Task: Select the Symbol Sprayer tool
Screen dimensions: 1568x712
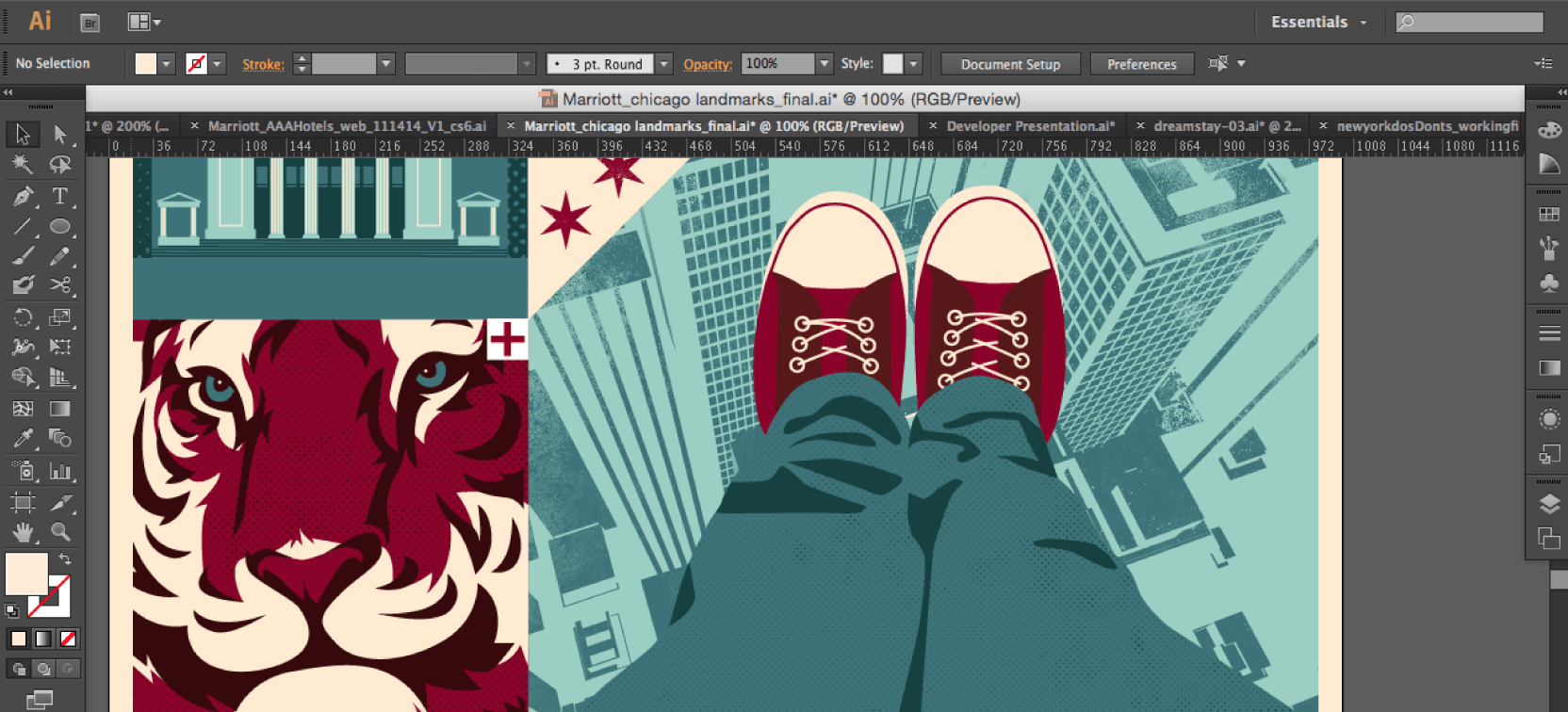Action: tap(23, 470)
